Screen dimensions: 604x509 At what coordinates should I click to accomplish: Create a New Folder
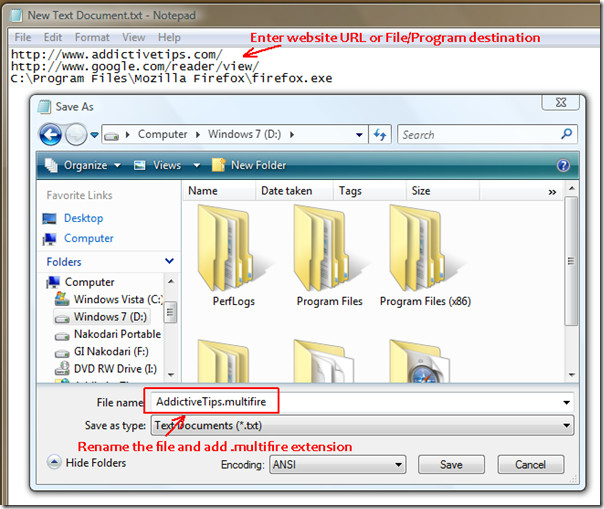(249, 165)
